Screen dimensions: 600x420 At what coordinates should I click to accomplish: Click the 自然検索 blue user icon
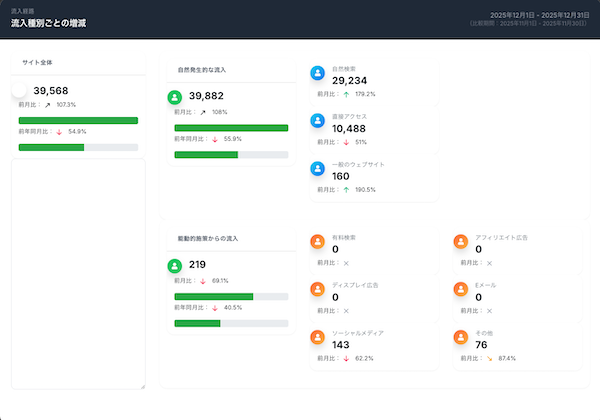coord(318,73)
